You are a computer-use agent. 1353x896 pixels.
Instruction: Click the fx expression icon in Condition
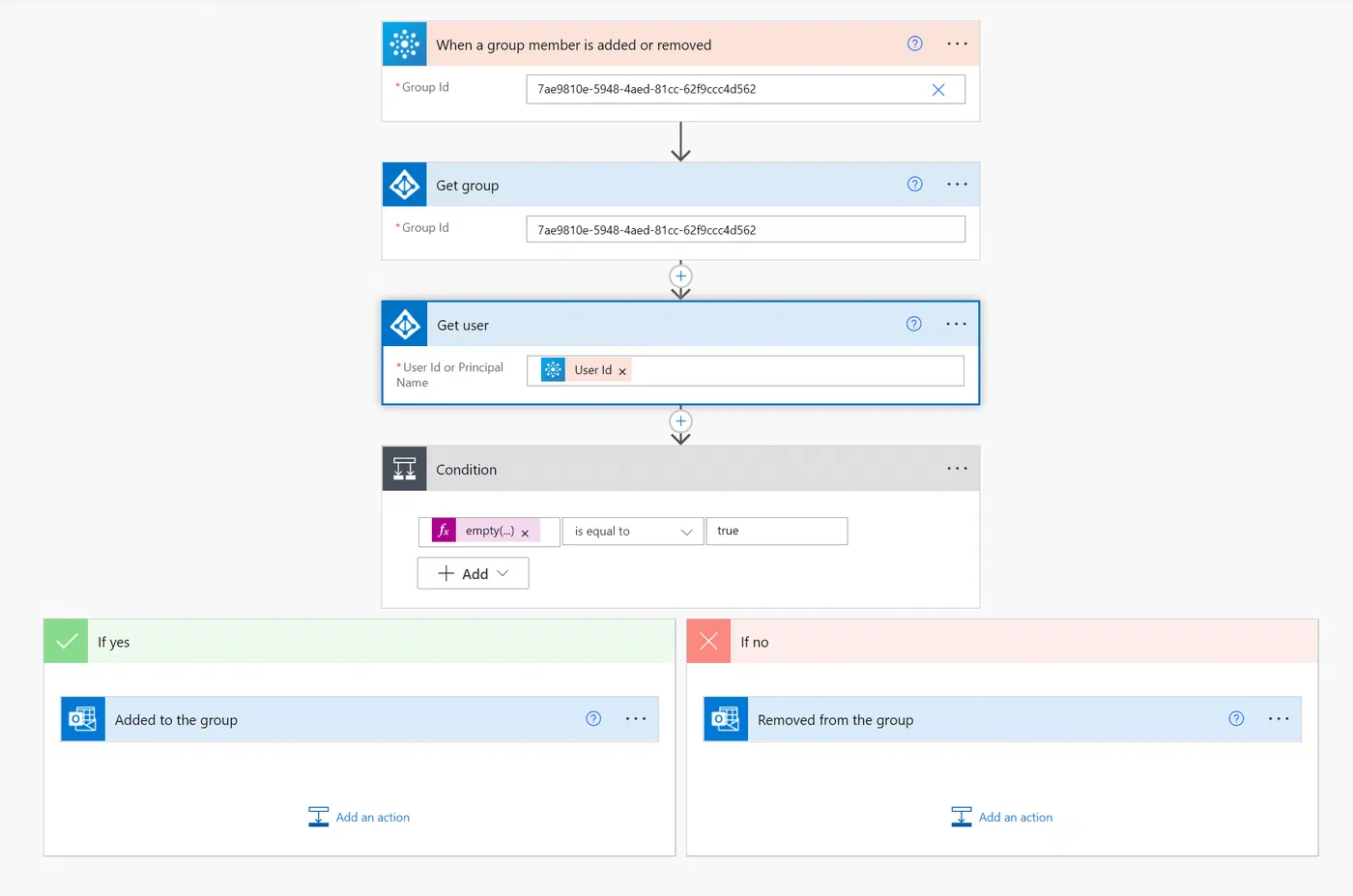(x=444, y=531)
